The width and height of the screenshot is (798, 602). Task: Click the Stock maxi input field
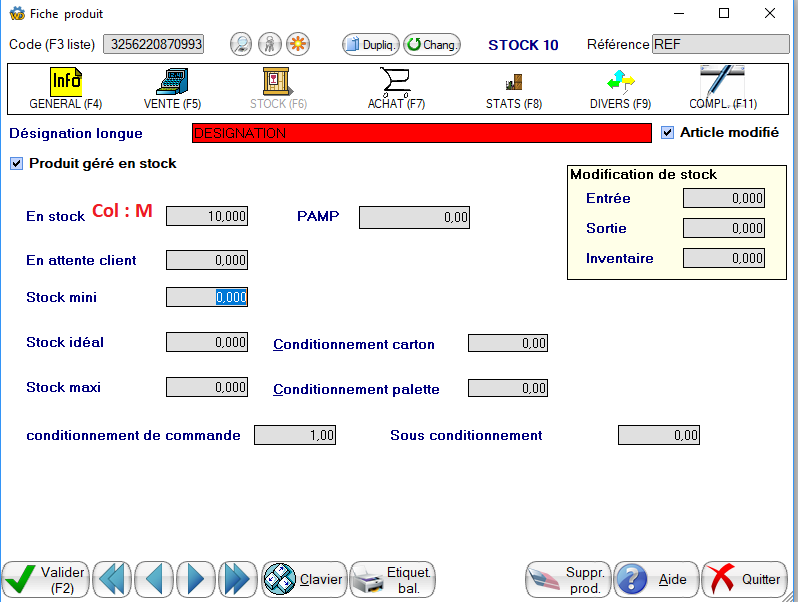coord(206,387)
